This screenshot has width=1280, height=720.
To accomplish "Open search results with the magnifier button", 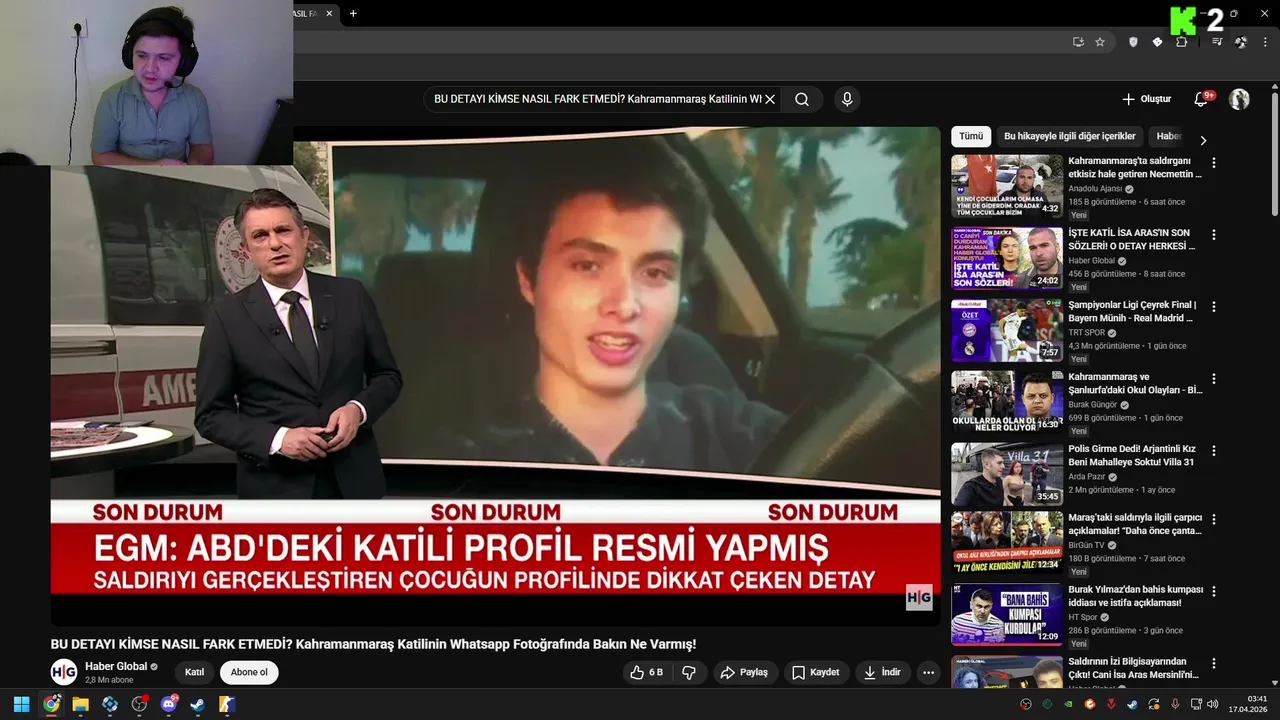I will [x=802, y=99].
